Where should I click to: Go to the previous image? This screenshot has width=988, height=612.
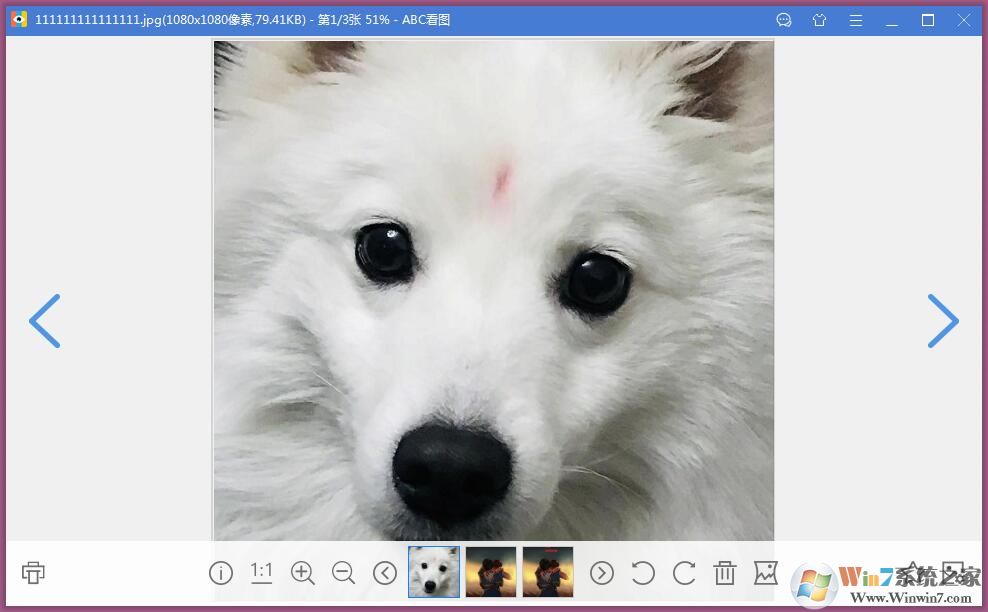tap(44, 321)
